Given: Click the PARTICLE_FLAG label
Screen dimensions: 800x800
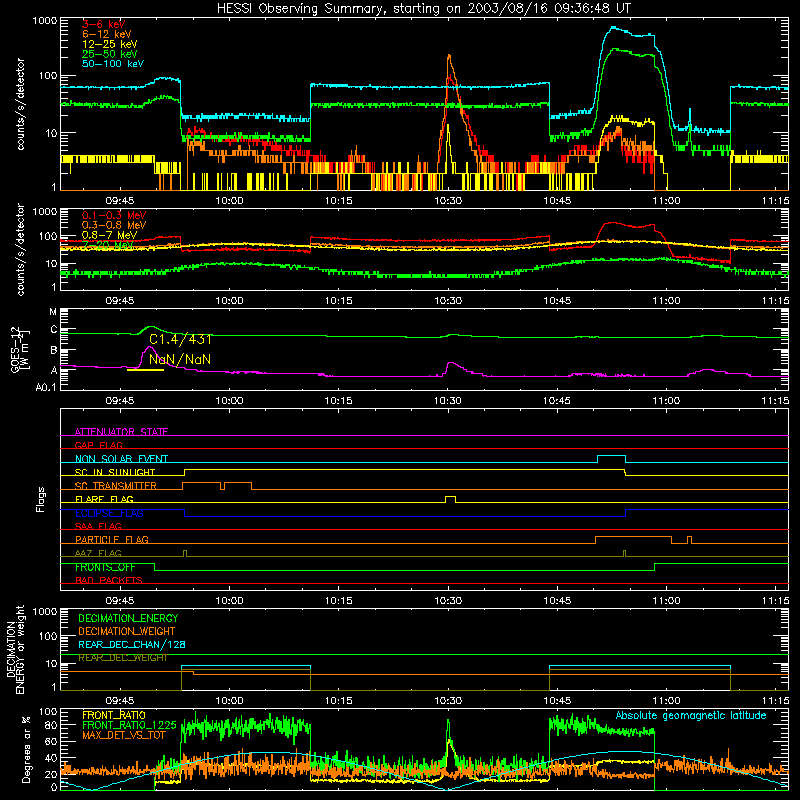Looking at the screenshot, I should click(x=112, y=540).
